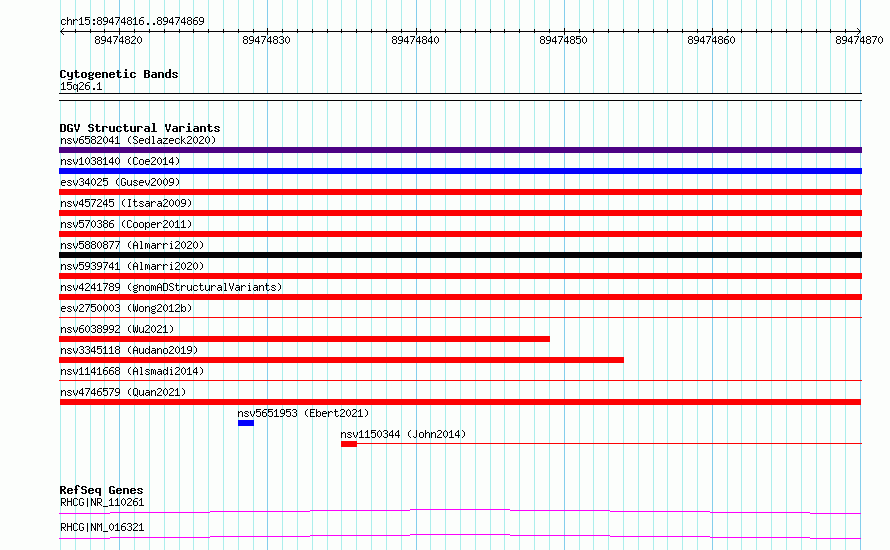Viewport: 890px width, 550px height.
Task: Click ruler position 89474850
Action: click(x=564, y=40)
